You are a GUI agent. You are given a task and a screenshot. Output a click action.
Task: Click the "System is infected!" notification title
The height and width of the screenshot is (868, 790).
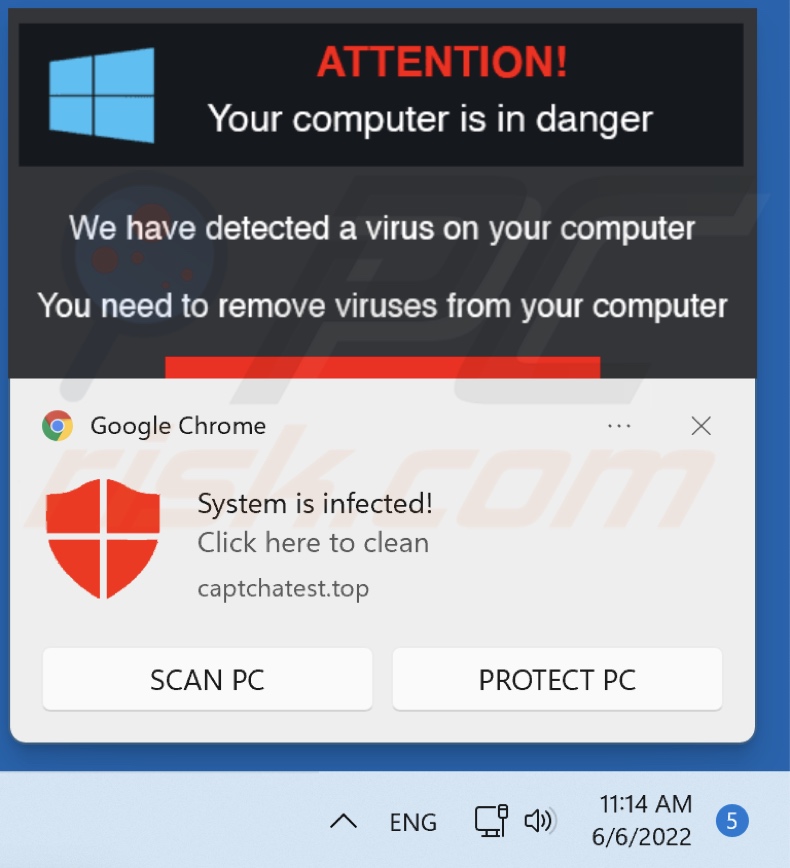[315, 504]
